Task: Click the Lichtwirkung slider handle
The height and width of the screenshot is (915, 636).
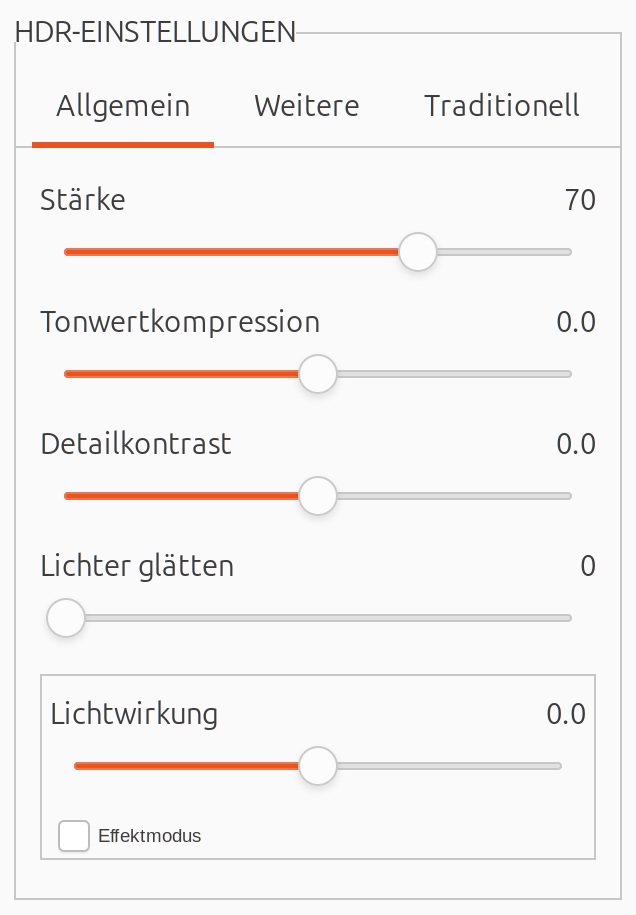Action: (318, 766)
